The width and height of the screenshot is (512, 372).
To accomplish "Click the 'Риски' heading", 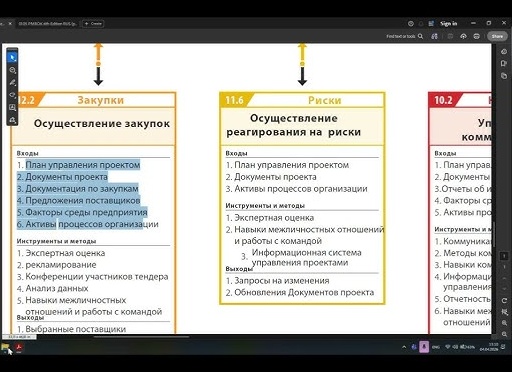I will (325, 100).
